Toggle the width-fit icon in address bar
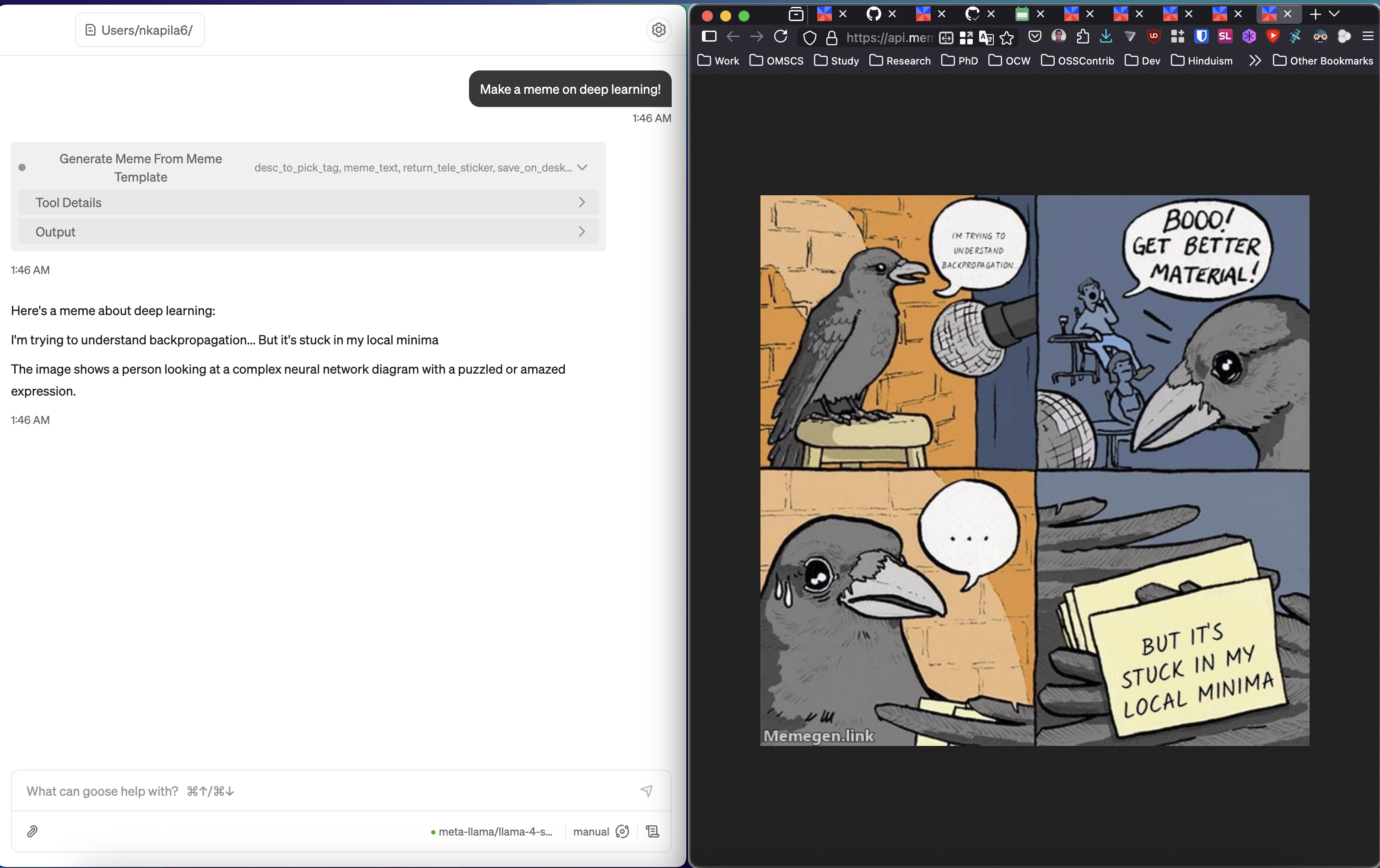Viewport: 1380px width, 868px height. (x=946, y=38)
